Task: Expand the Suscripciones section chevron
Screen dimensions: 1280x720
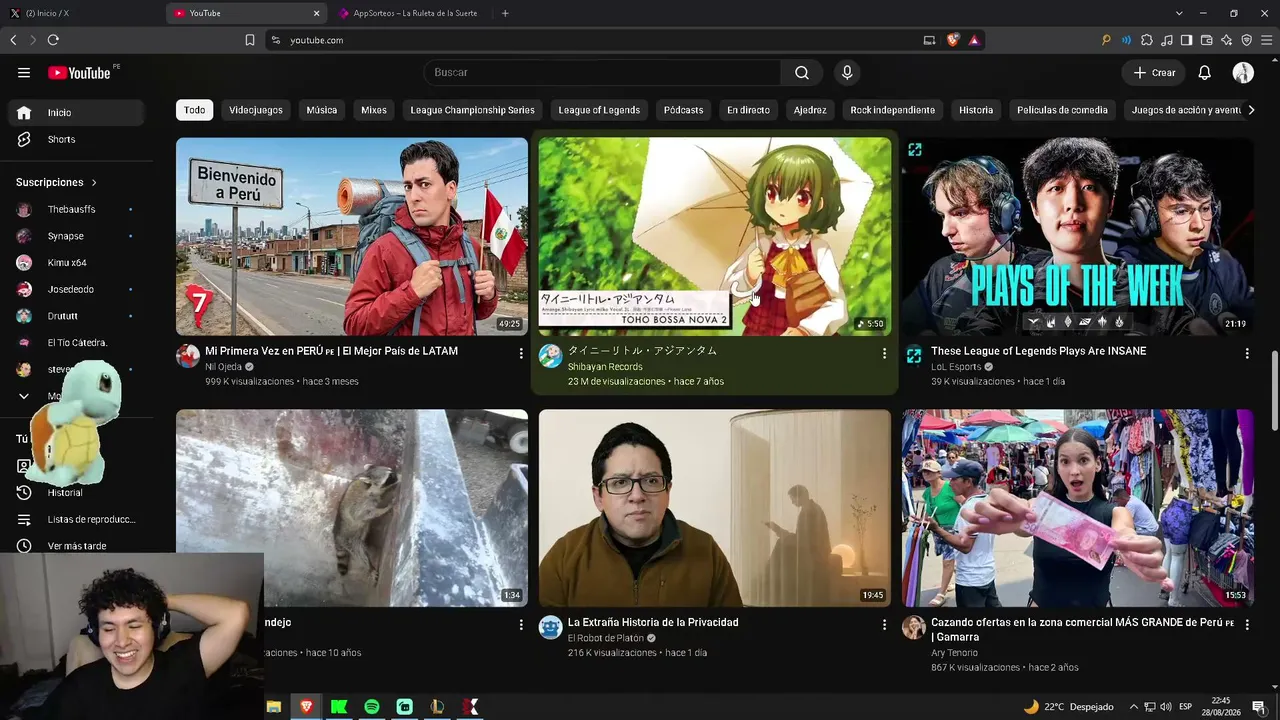Action: [x=94, y=182]
